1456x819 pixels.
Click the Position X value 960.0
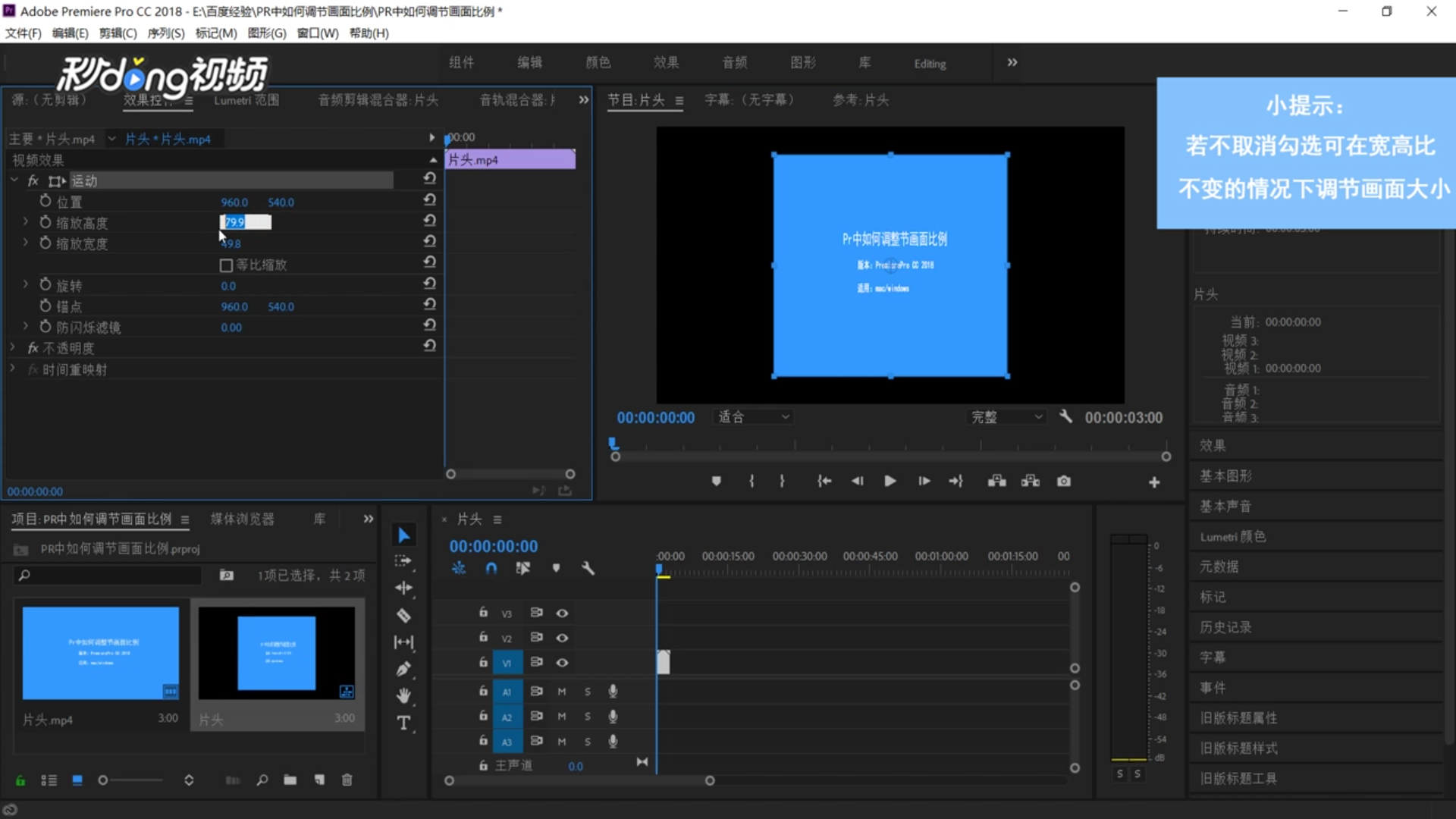234,202
